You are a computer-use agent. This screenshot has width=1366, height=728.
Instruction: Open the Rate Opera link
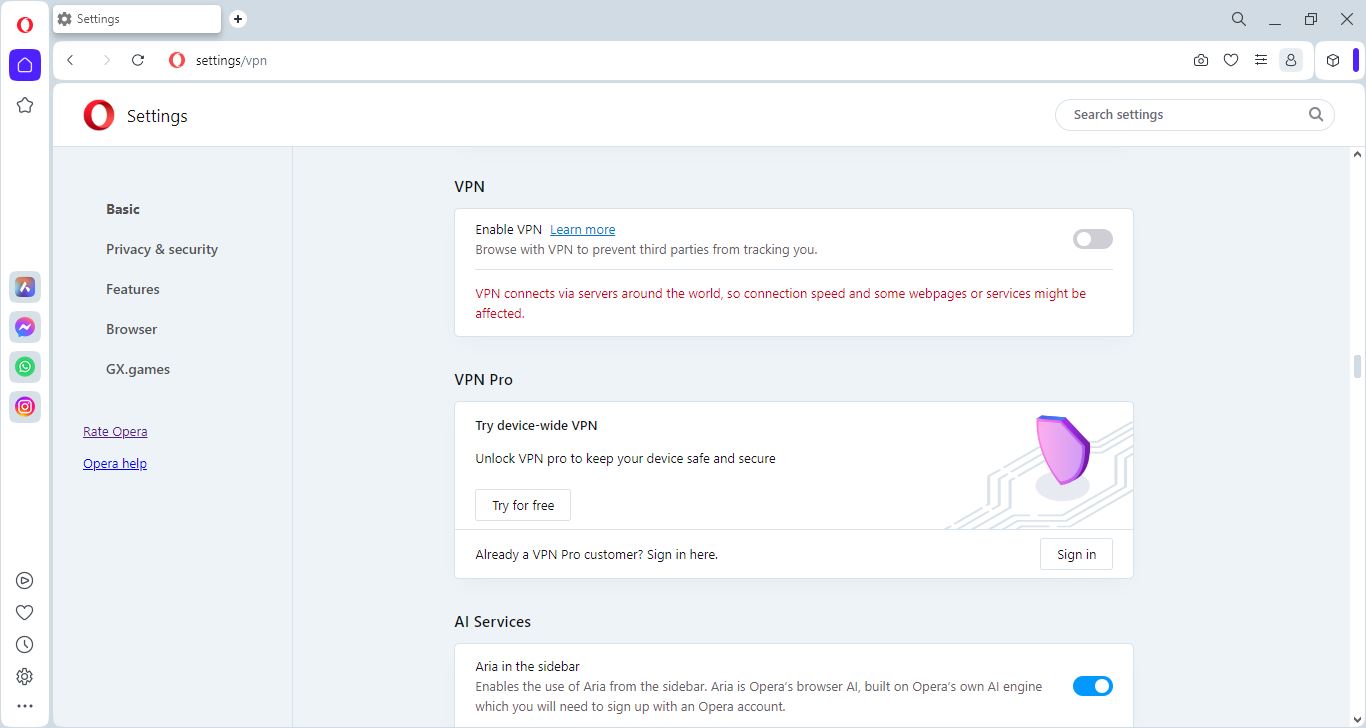[x=115, y=431]
